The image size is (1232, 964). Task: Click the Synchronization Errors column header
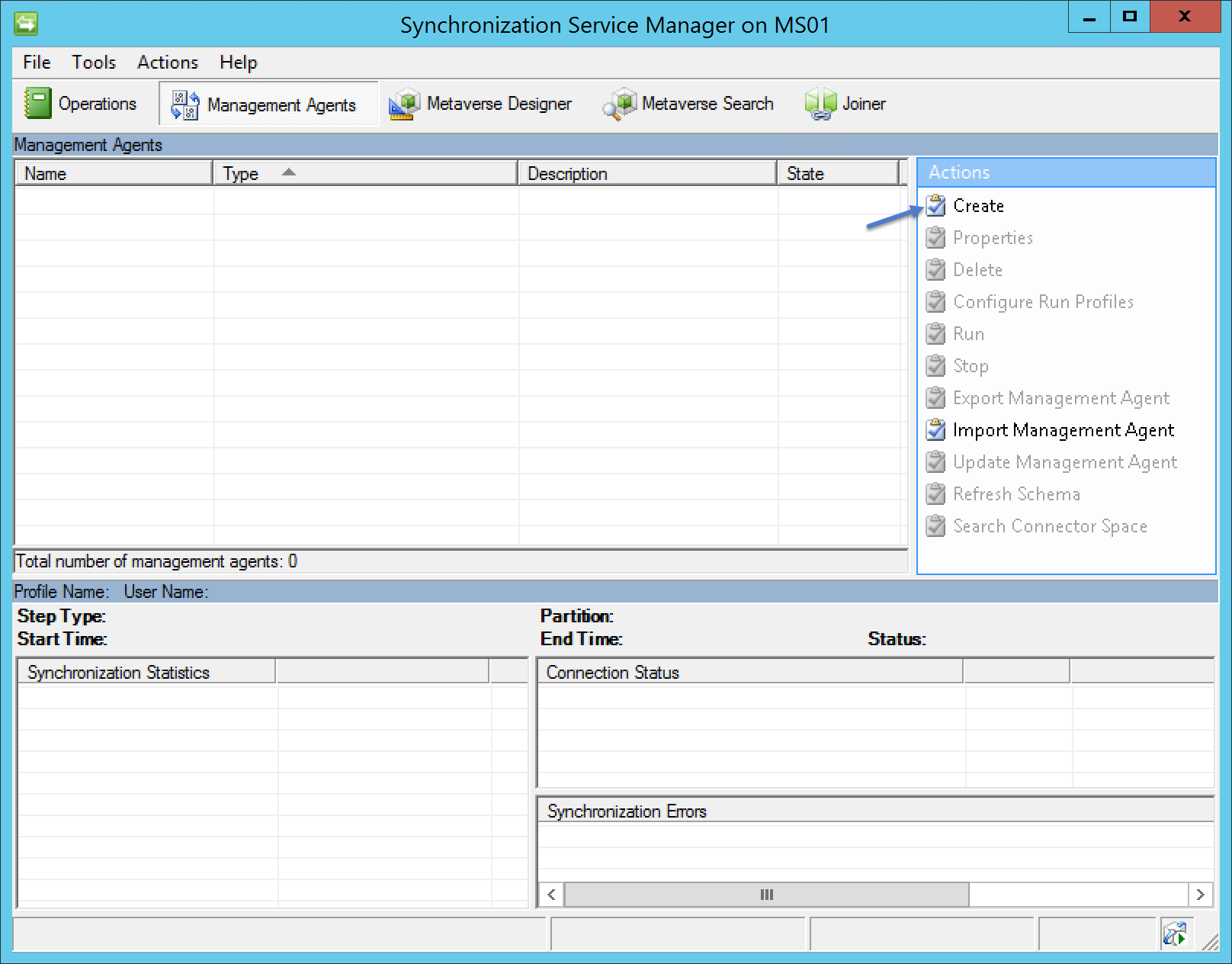point(876,811)
